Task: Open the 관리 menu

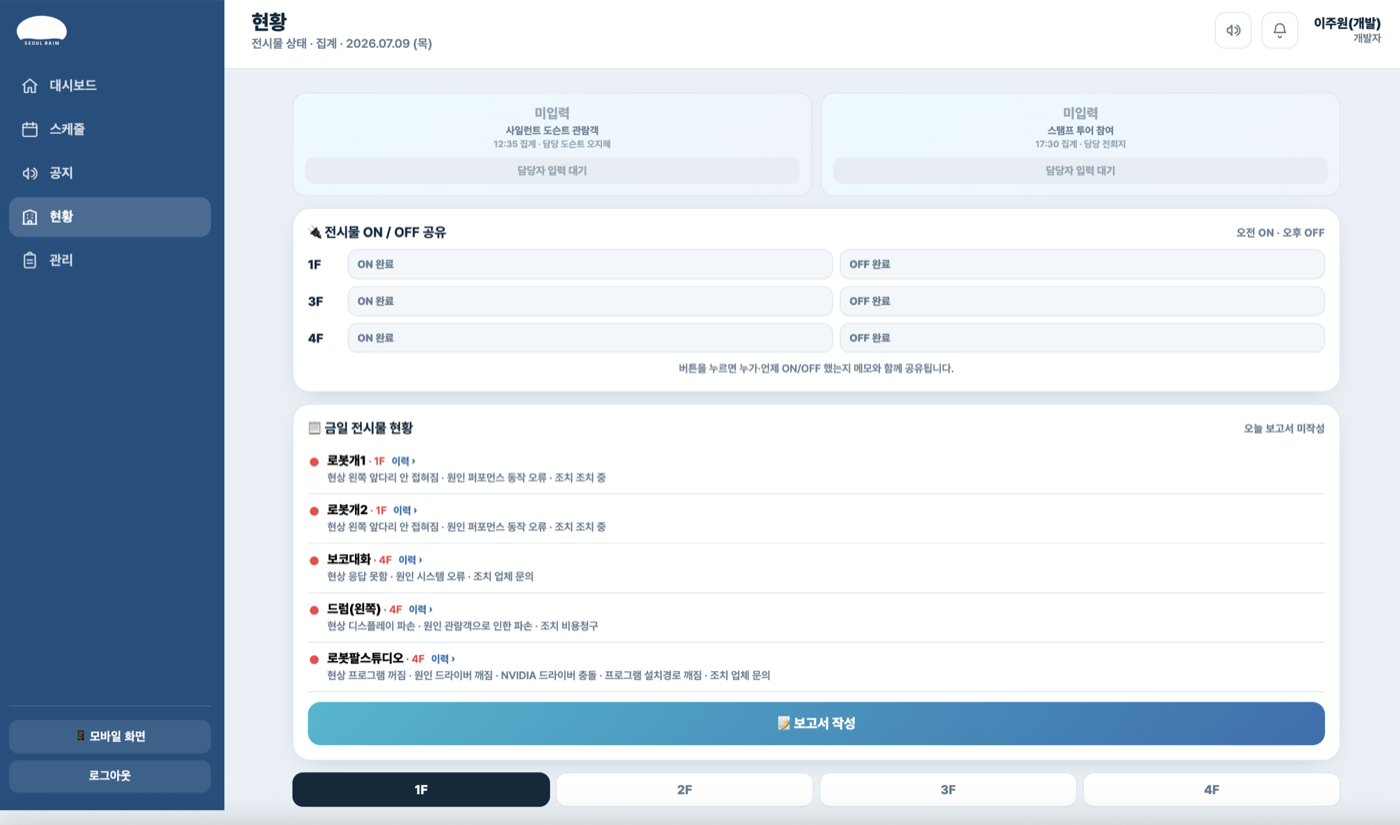Action: tap(110, 260)
